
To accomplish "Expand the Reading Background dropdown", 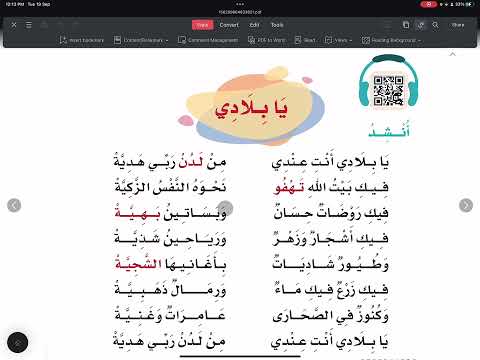I will [391, 40].
